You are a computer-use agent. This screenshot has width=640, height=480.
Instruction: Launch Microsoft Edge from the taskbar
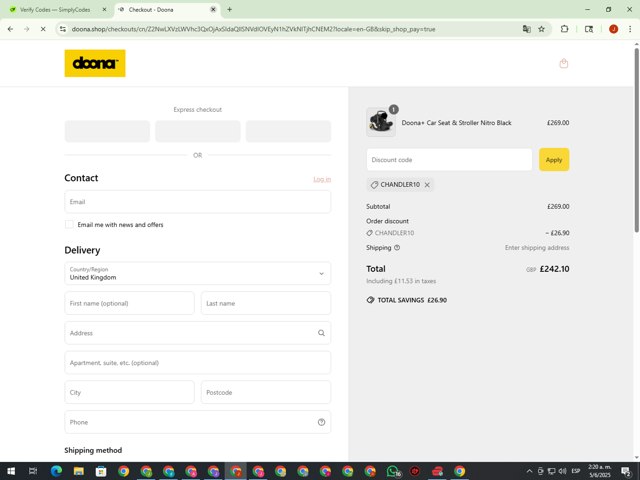tap(56, 471)
